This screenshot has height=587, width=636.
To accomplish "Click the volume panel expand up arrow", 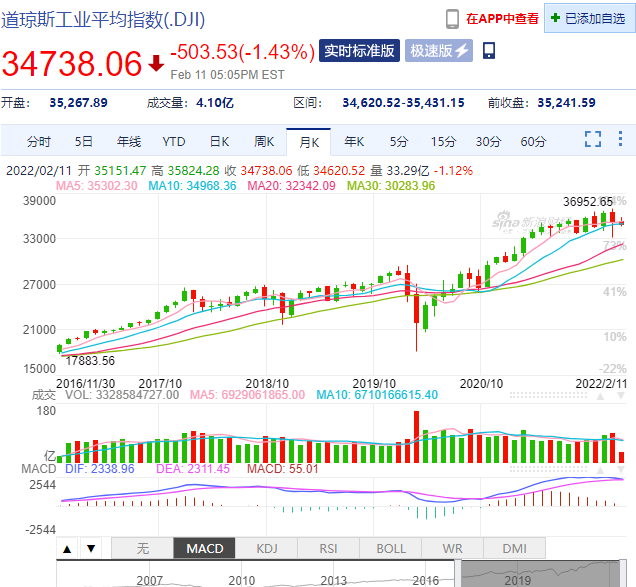I will coord(600,396).
